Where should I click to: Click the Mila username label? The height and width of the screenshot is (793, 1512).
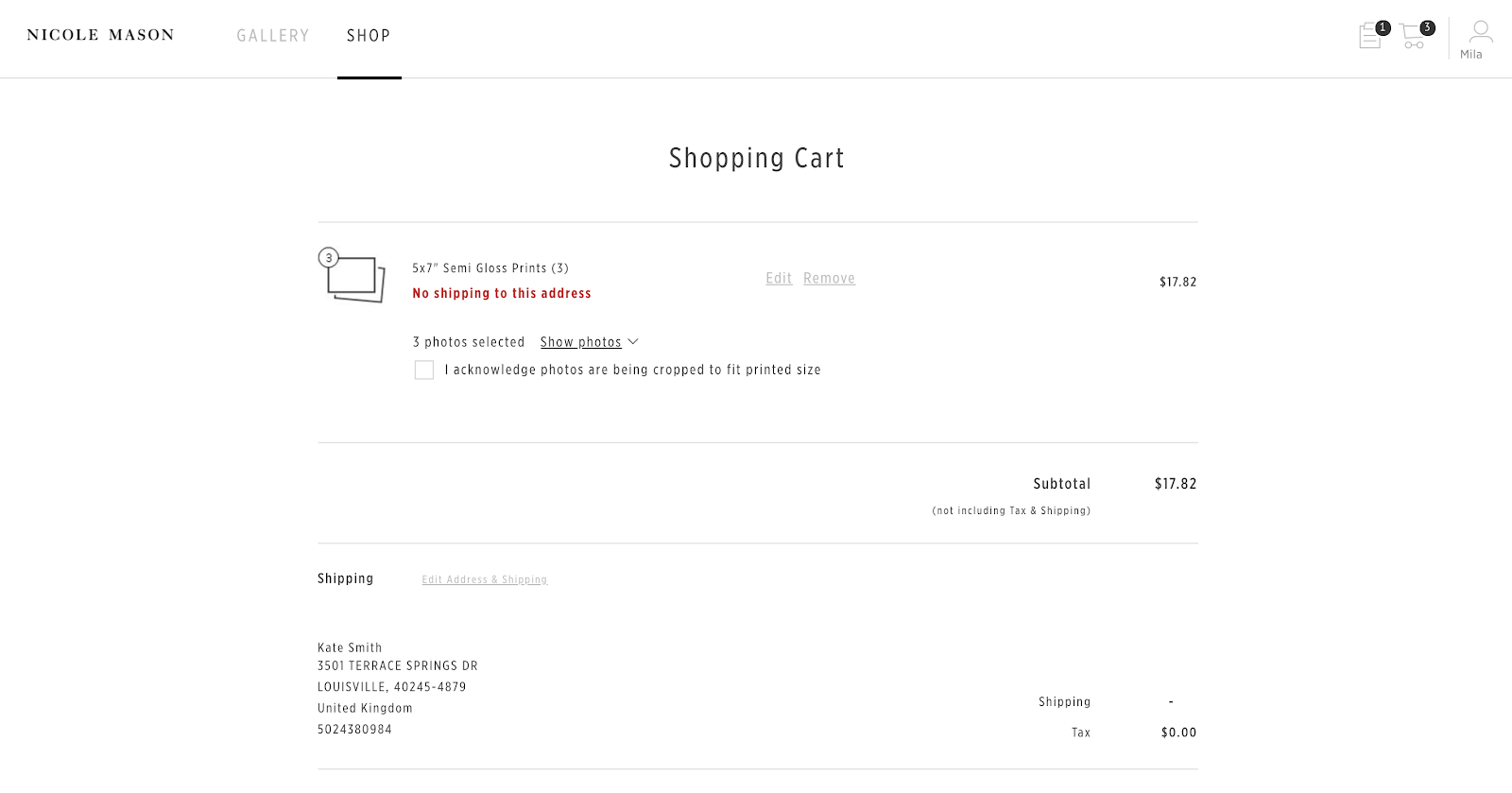click(x=1471, y=55)
